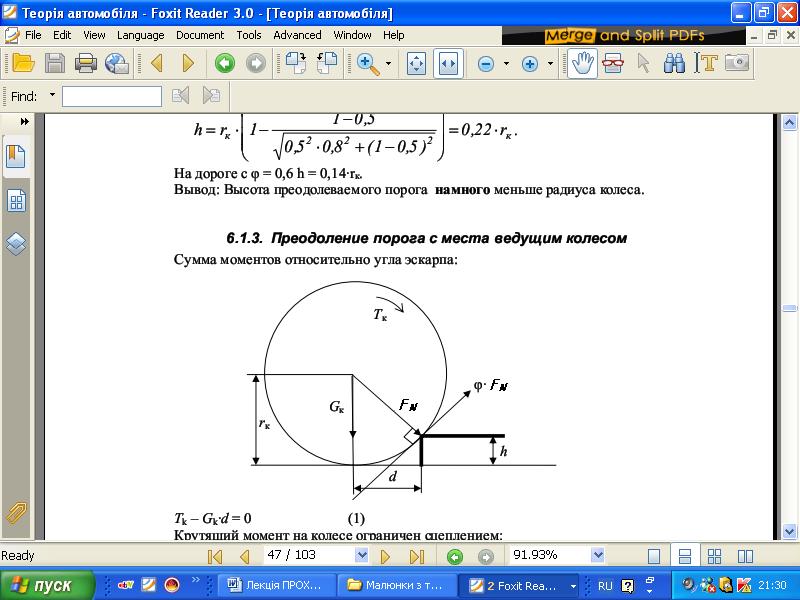Activate the Snapshot camera tool

pyautogui.click(x=737, y=63)
